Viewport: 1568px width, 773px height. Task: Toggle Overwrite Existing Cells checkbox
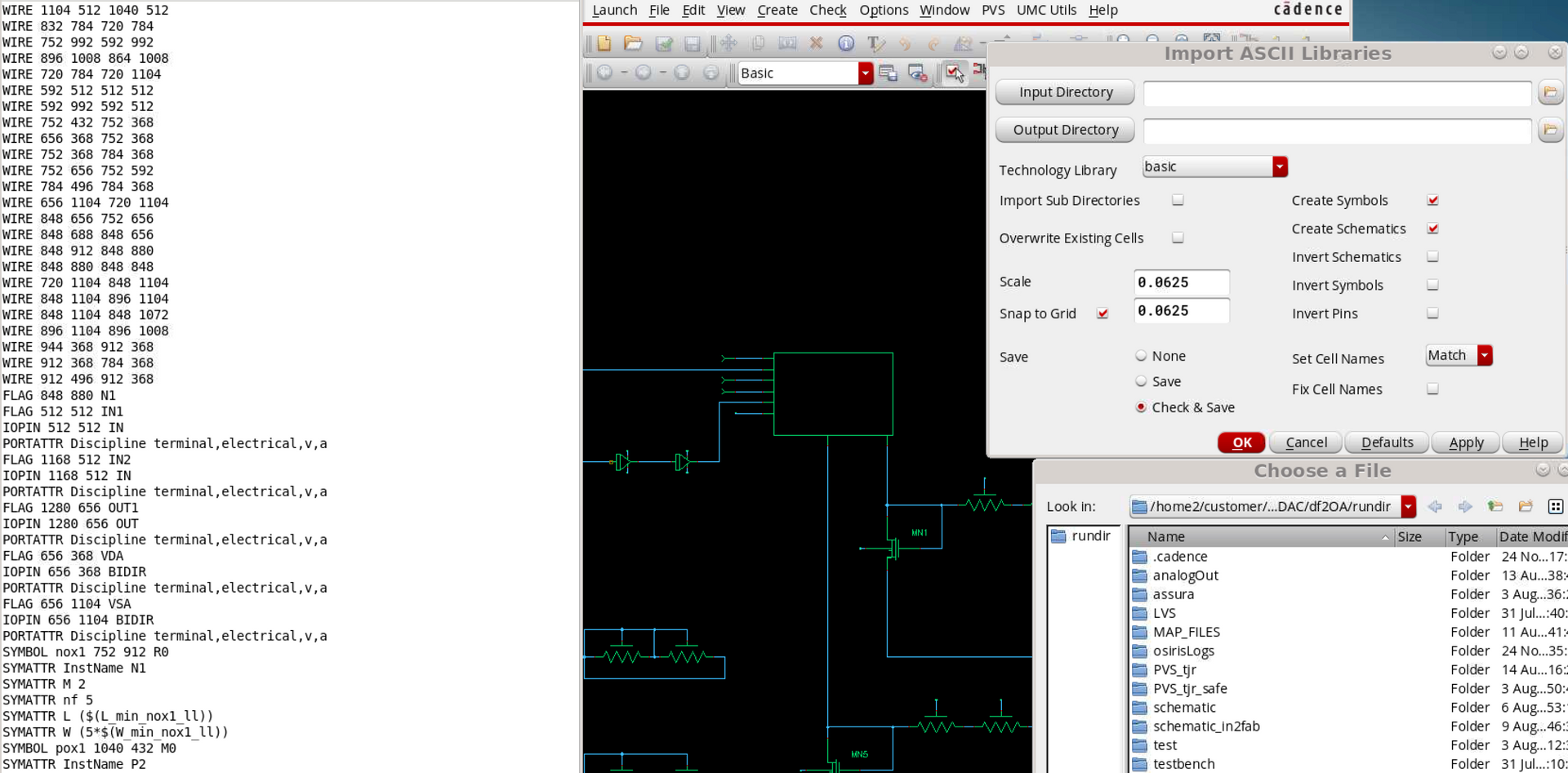(x=1178, y=238)
